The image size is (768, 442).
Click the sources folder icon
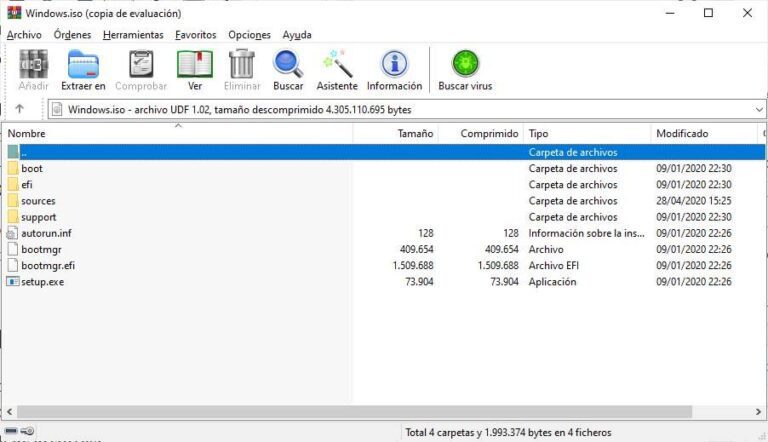tap(13, 201)
